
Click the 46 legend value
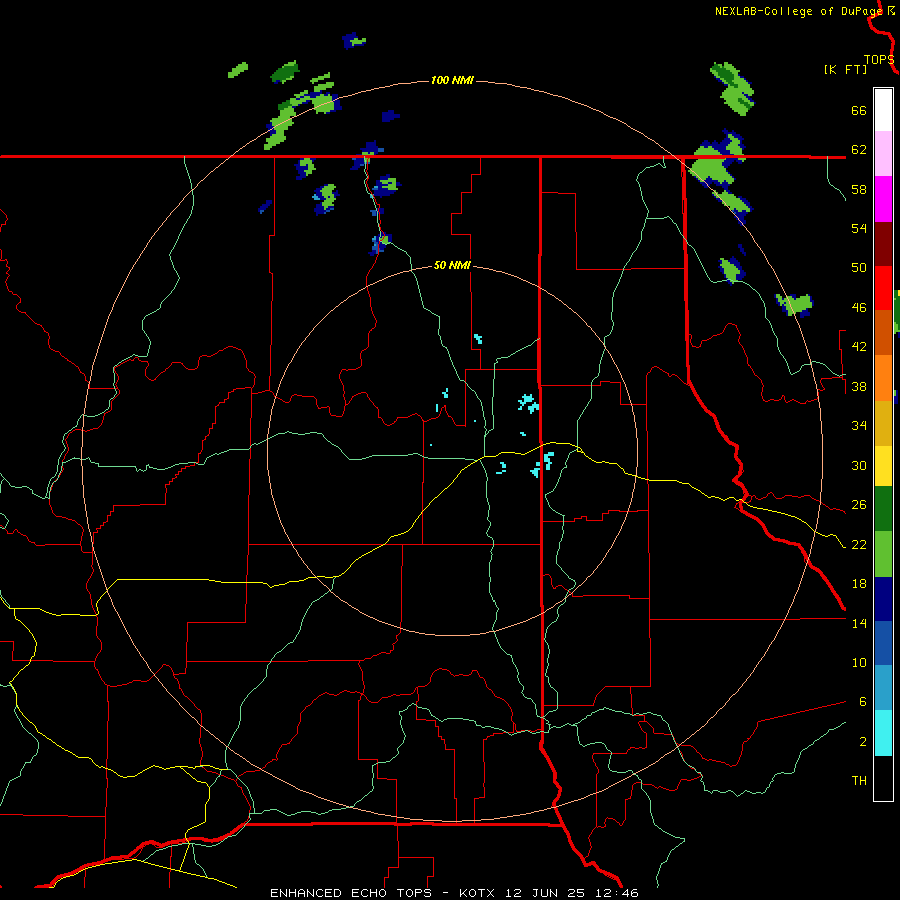coord(859,308)
